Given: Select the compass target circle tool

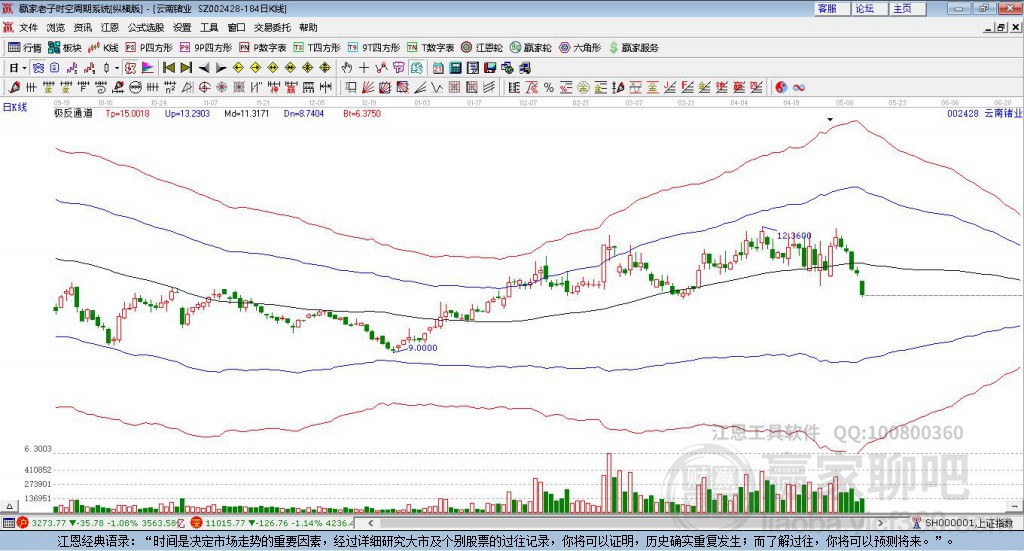Looking at the screenshot, I should click(x=204, y=87).
